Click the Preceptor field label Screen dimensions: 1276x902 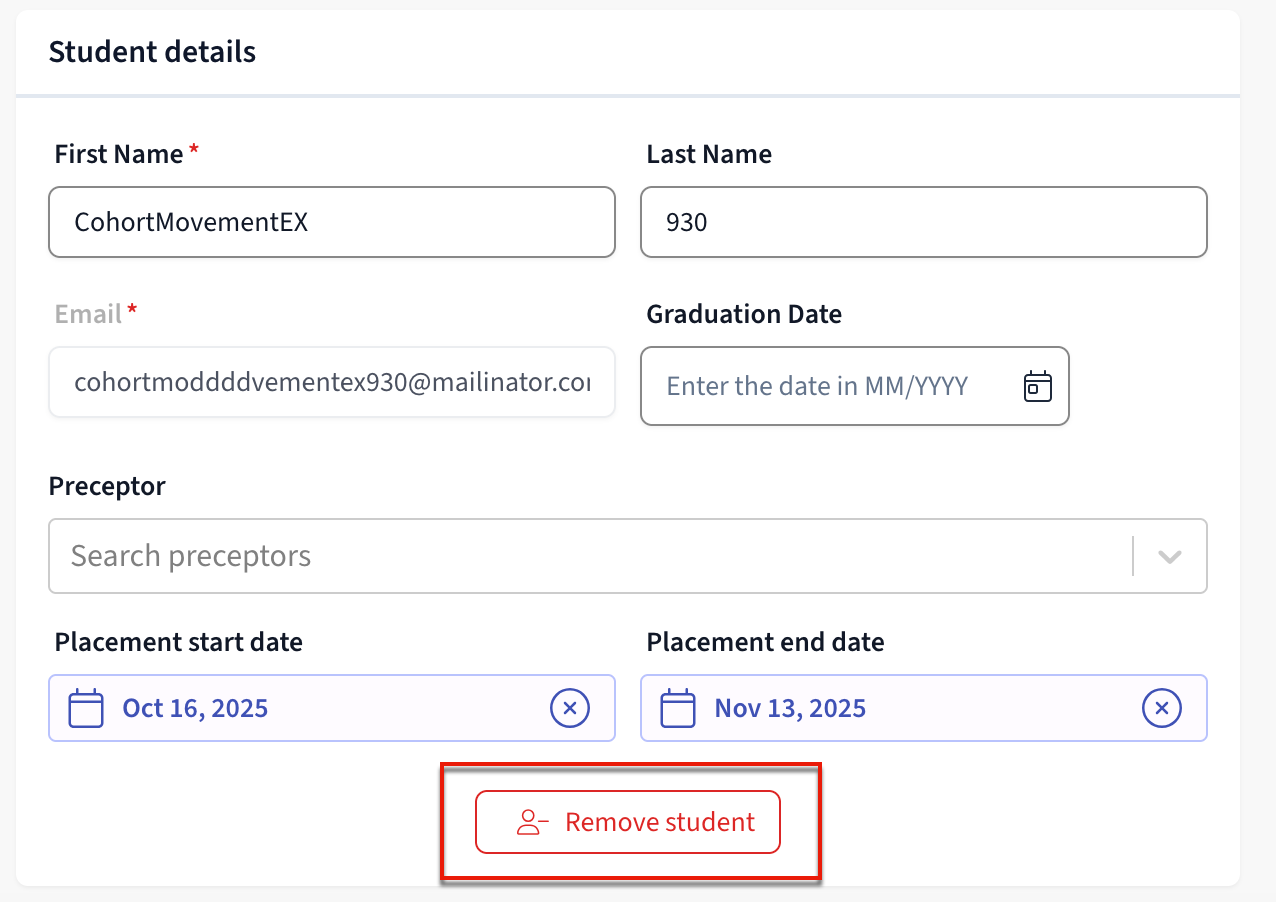click(x=107, y=486)
